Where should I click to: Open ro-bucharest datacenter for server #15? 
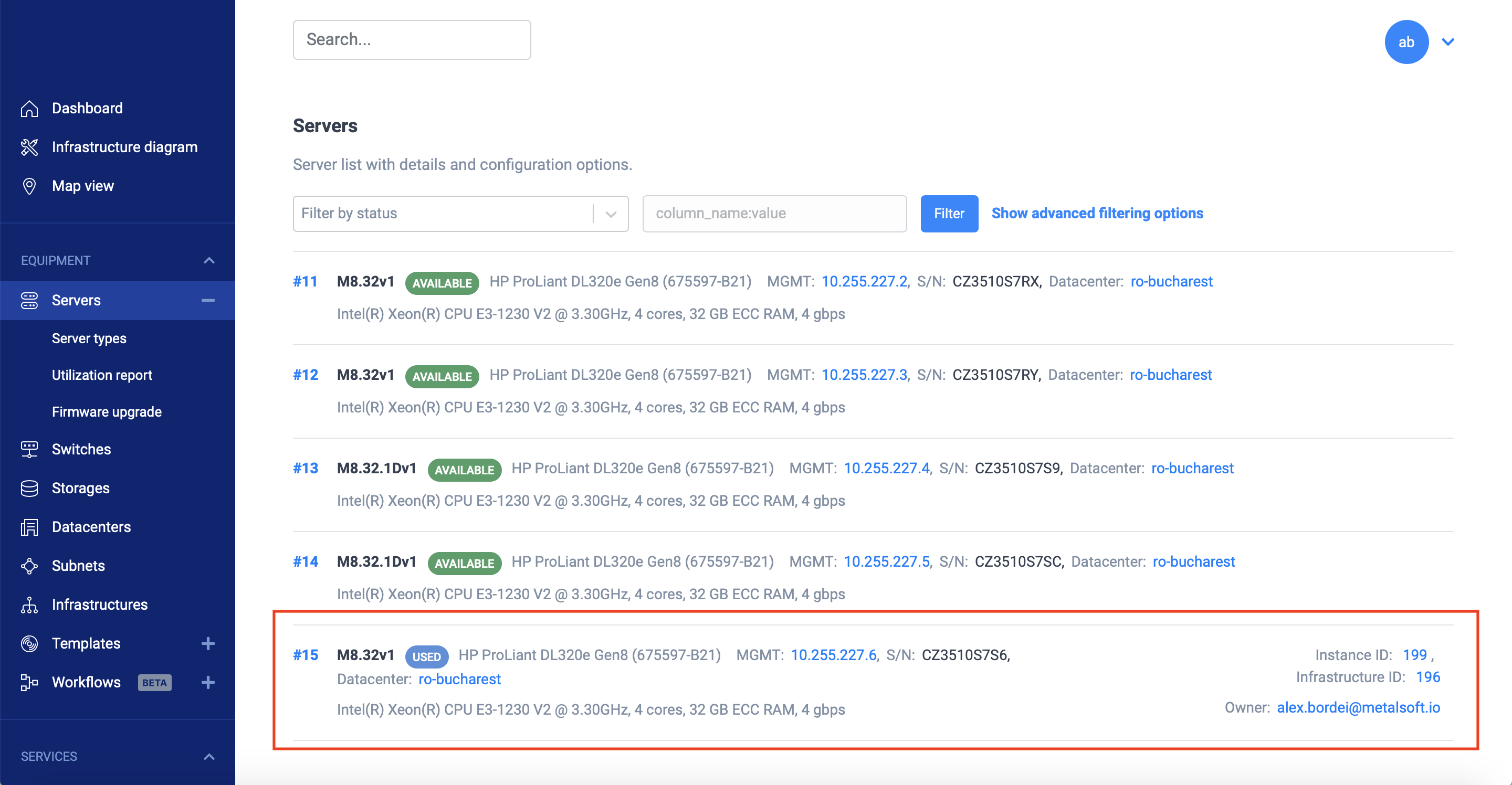pyautogui.click(x=459, y=679)
